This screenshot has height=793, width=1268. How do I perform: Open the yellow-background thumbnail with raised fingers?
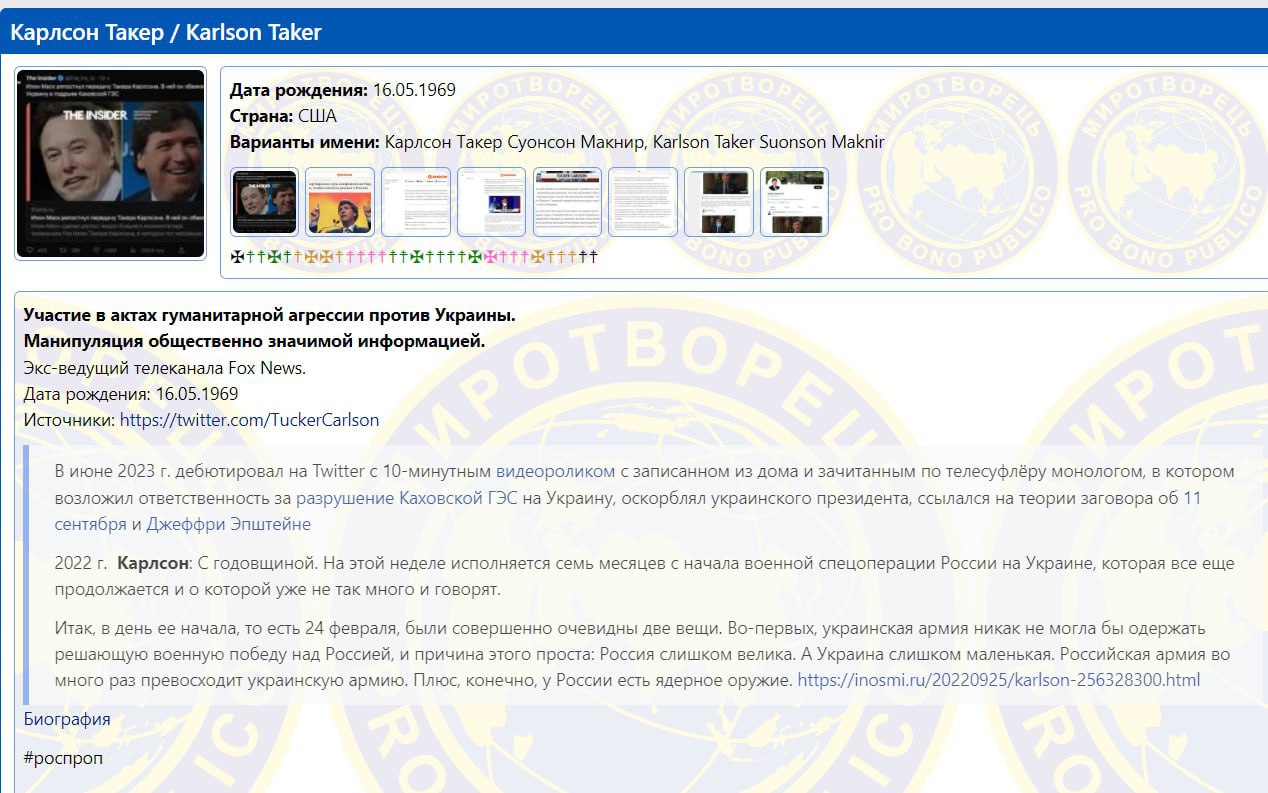pyautogui.click(x=339, y=201)
